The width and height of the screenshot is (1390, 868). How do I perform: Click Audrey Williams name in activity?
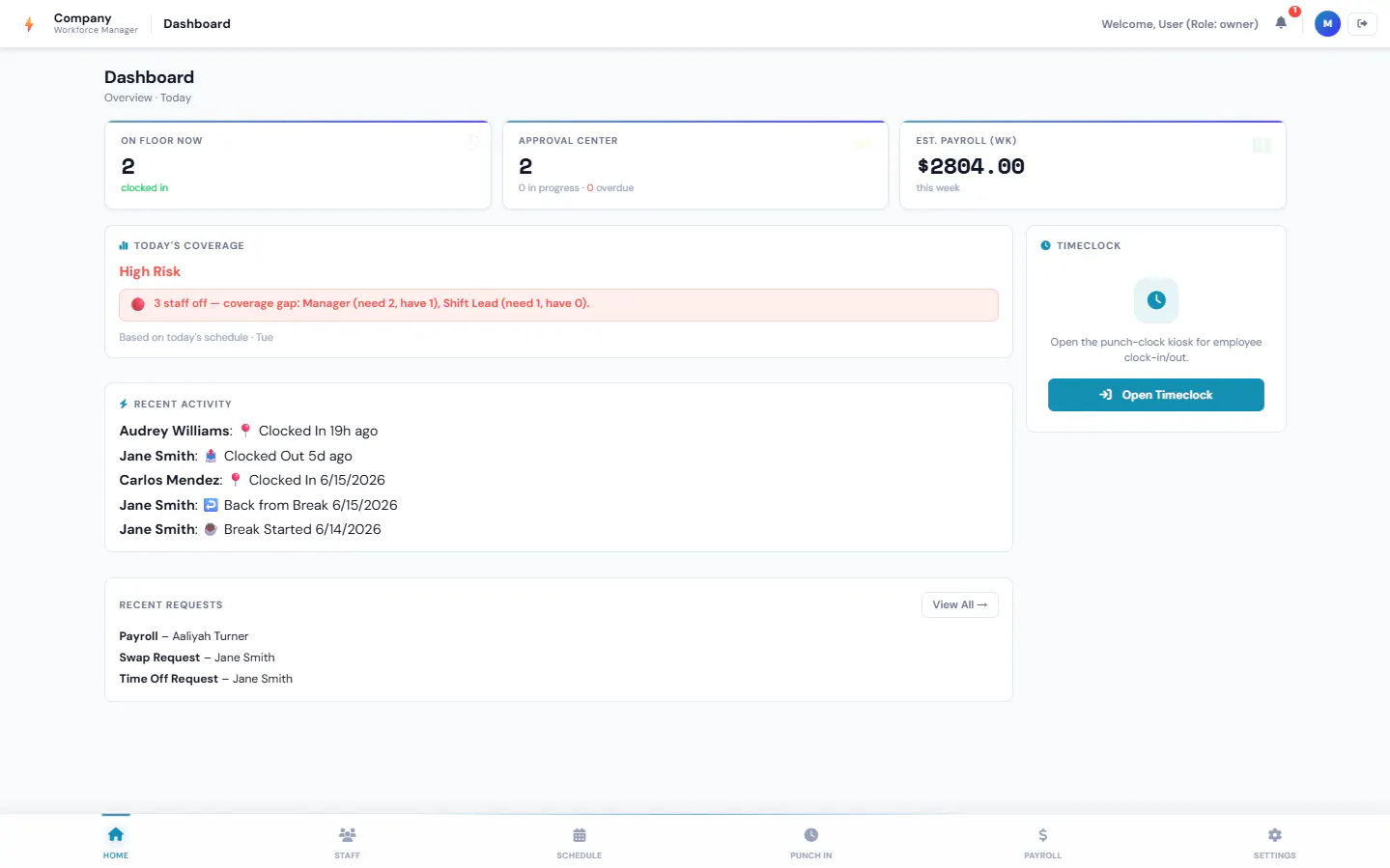pyautogui.click(x=176, y=431)
